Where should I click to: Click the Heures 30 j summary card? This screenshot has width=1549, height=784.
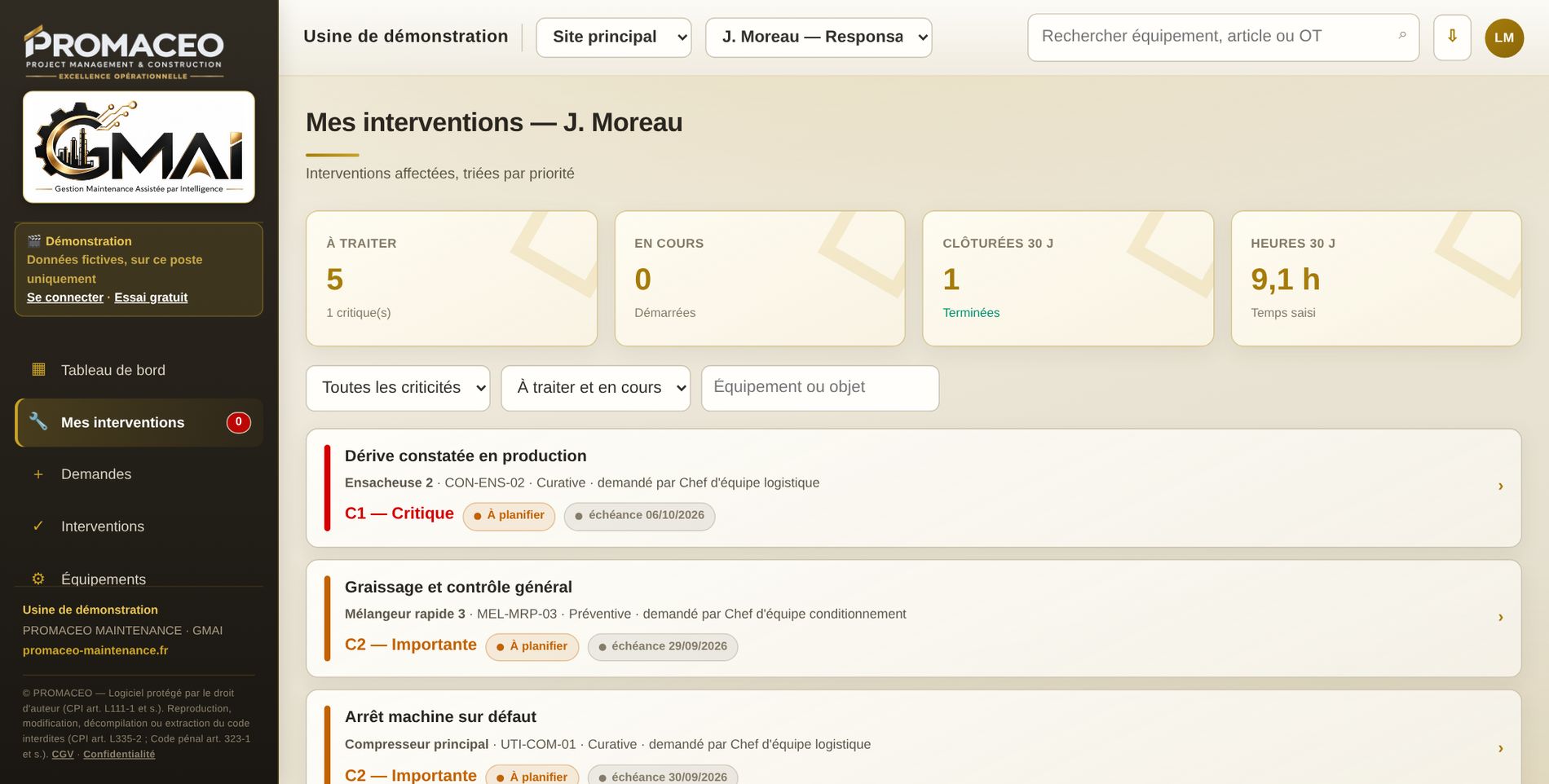pos(1376,279)
